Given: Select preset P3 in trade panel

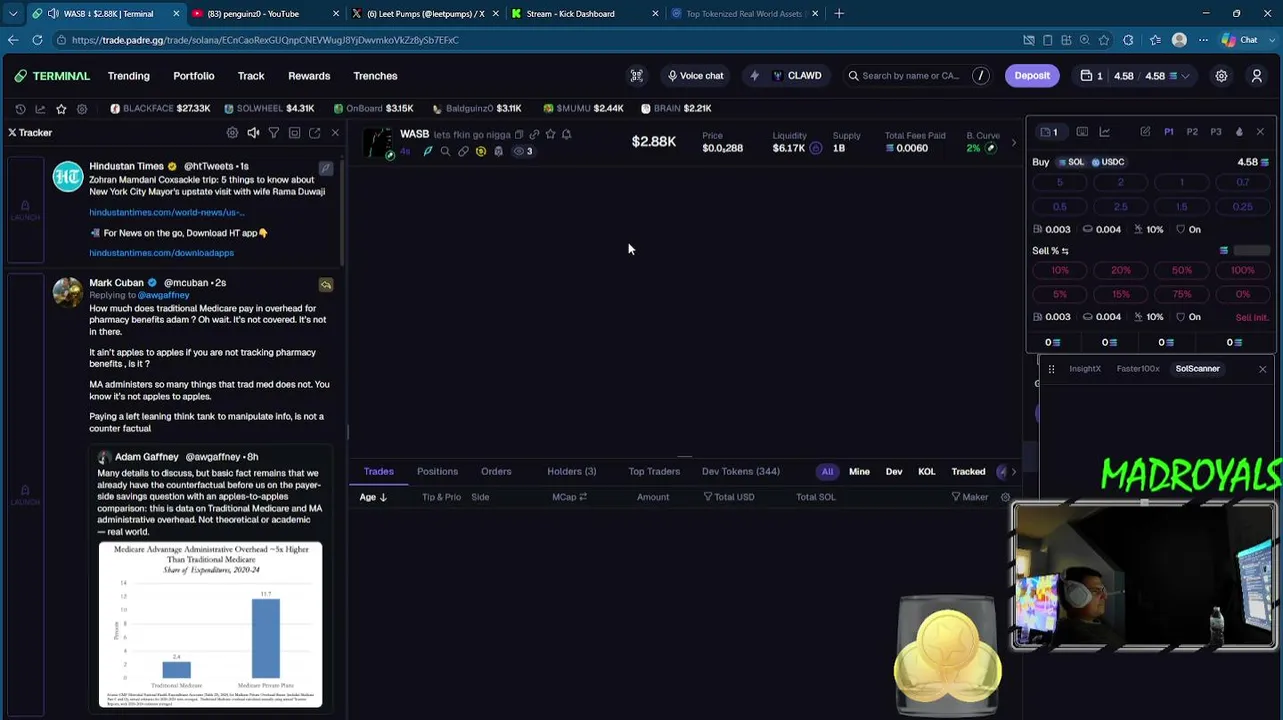Looking at the screenshot, I should click(1216, 132).
